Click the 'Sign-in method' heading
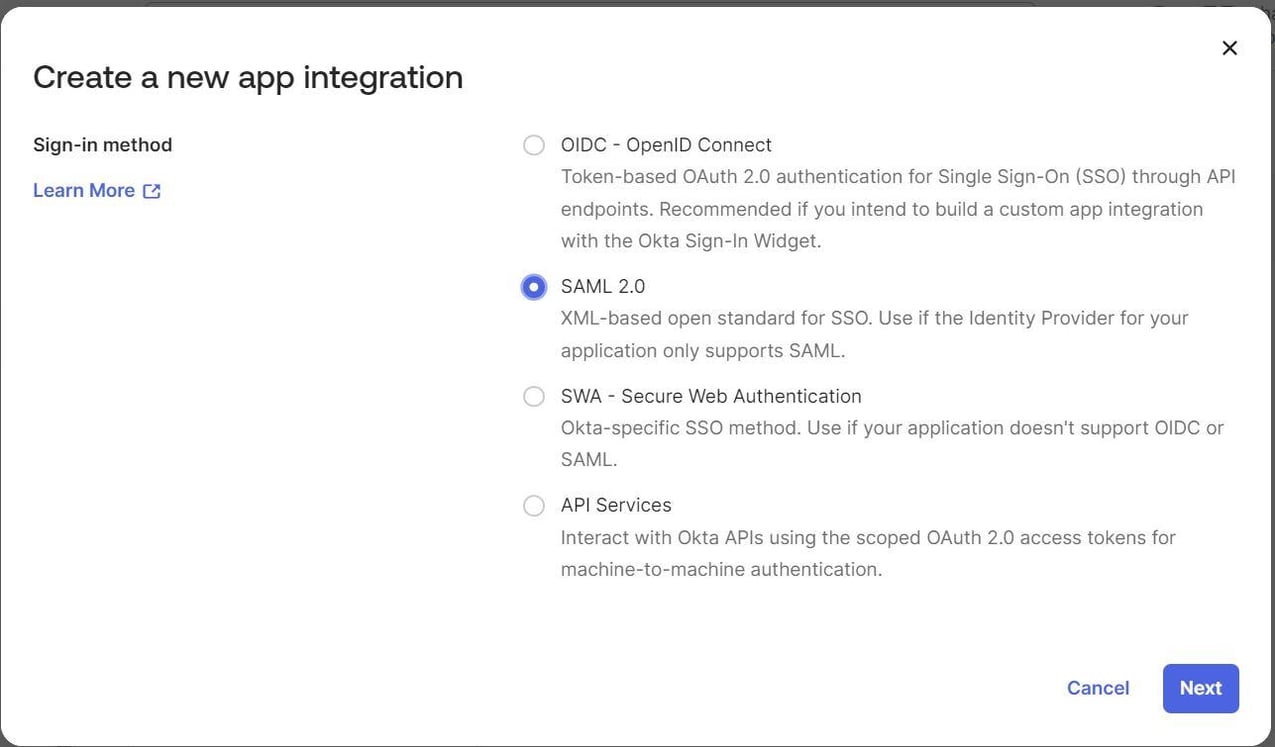1275x747 pixels. (x=102, y=144)
